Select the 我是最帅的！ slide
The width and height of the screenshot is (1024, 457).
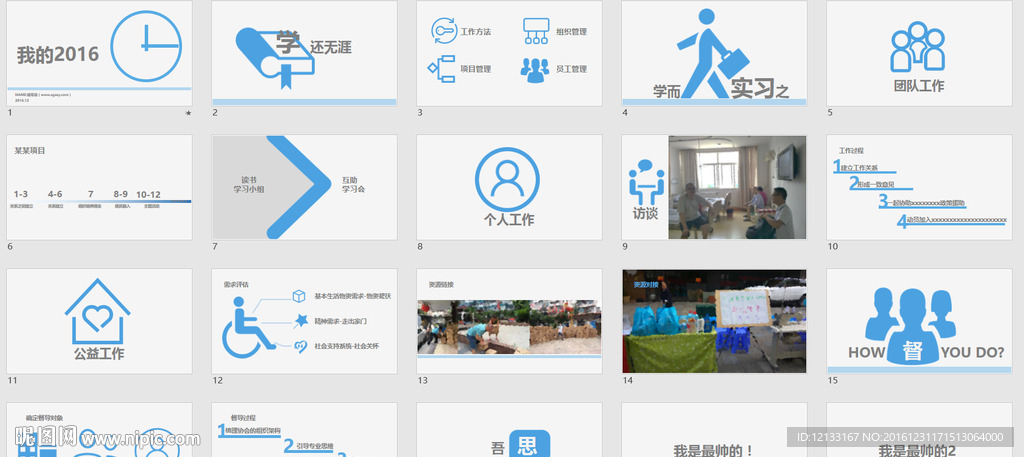714,430
